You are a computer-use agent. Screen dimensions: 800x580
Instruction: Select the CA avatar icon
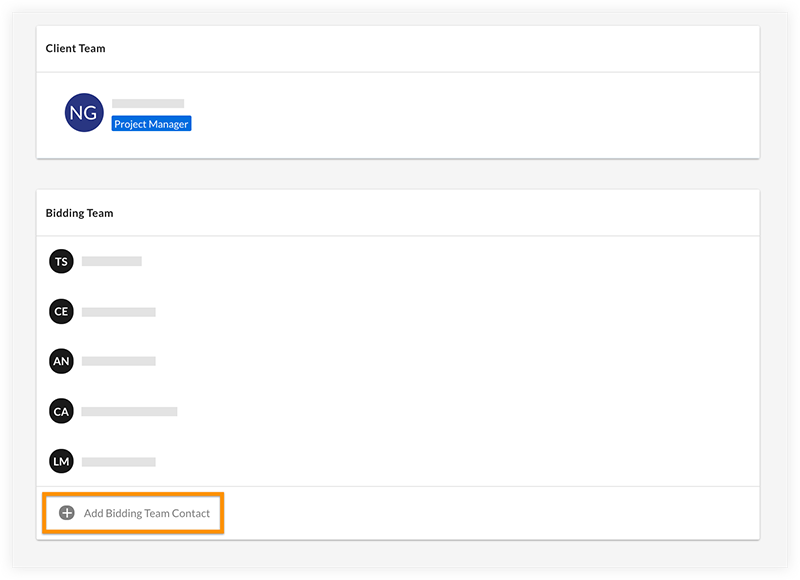[x=61, y=411]
